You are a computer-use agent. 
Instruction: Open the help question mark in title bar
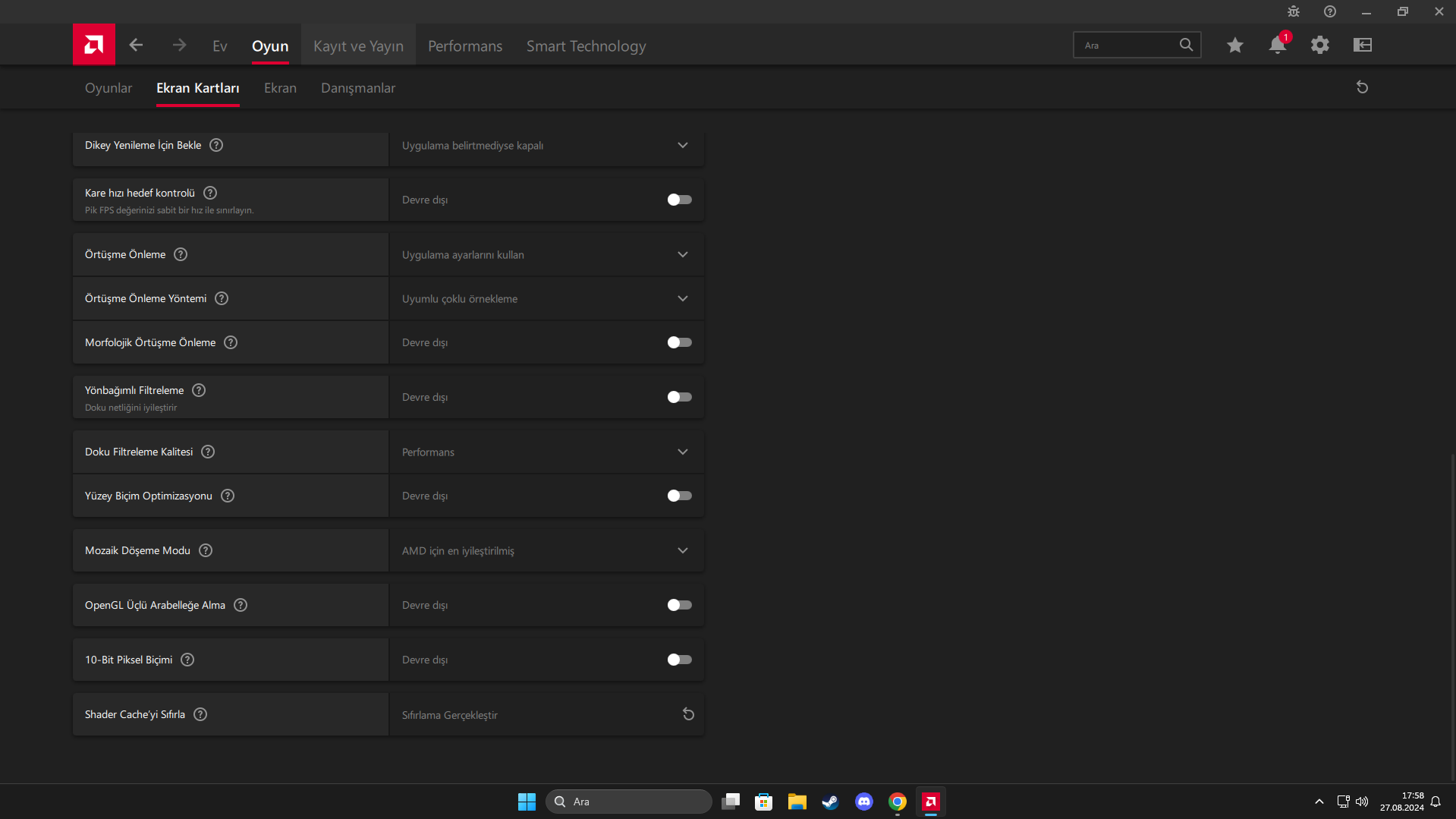(1330, 11)
